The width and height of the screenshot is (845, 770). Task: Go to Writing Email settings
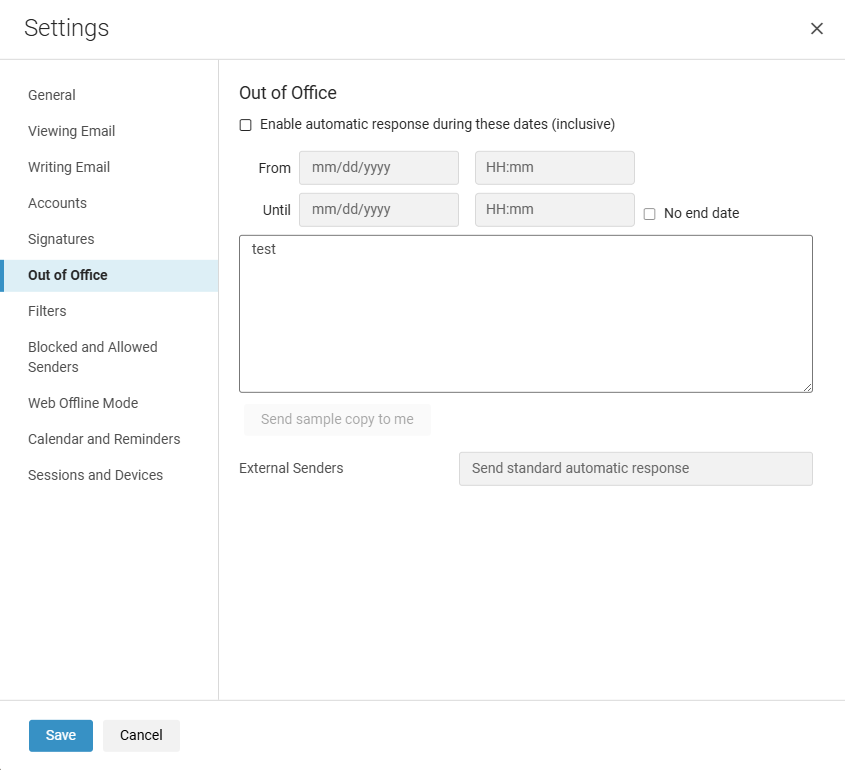(69, 167)
